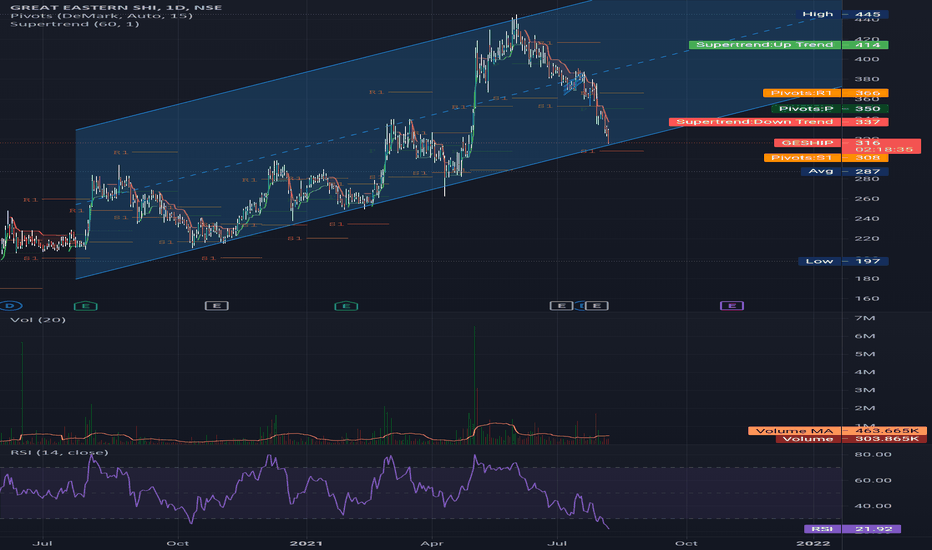The image size is (932, 550).
Task: Click the 3M volume axis tick
Action: [865, 390]
